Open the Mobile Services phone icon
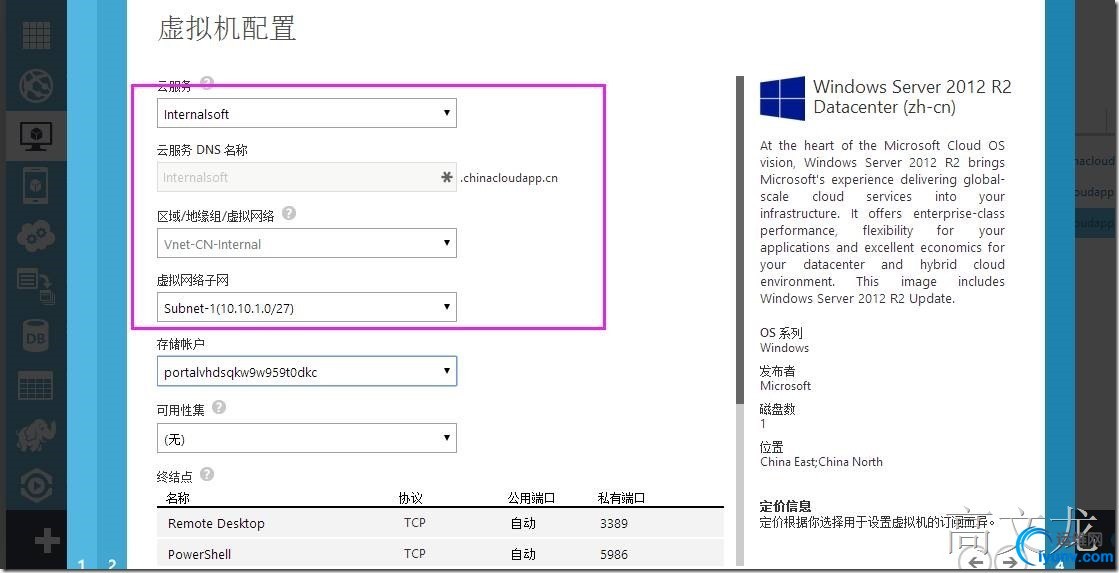The image size is (1119, 573). [36, 186]
